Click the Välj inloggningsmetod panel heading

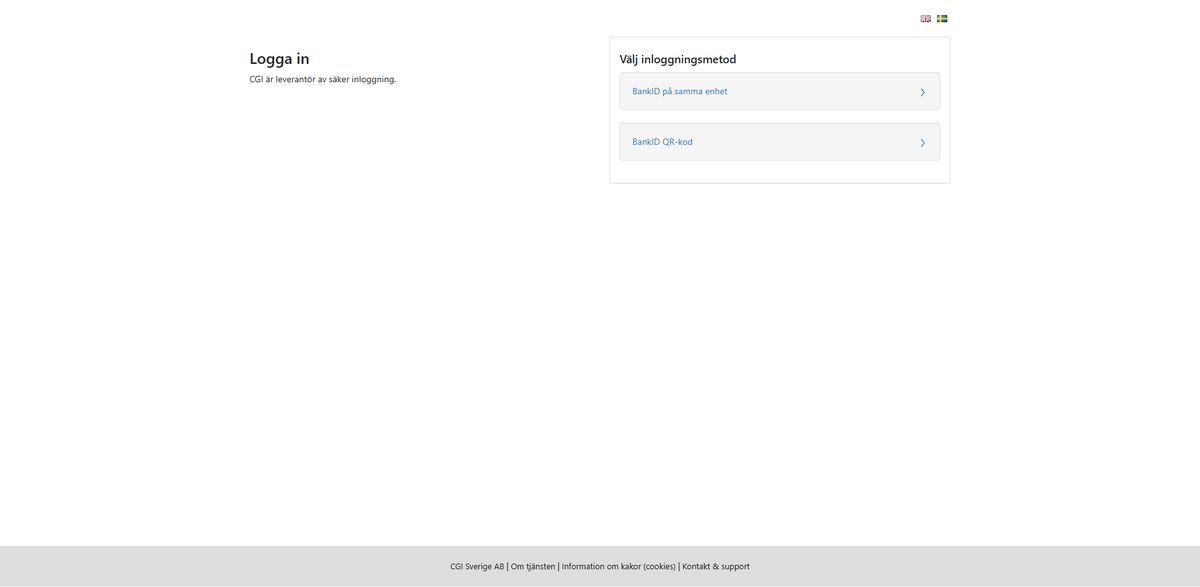click(x=677, y=59)
